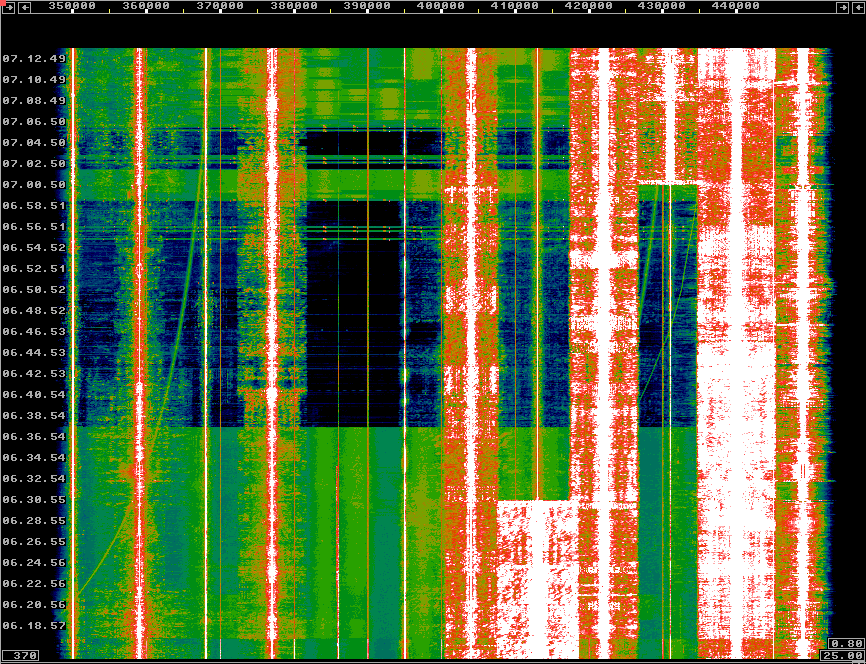This screenshot has width=866, height=664.
Task: Click the 430000 frequency label
Action: 662,6
